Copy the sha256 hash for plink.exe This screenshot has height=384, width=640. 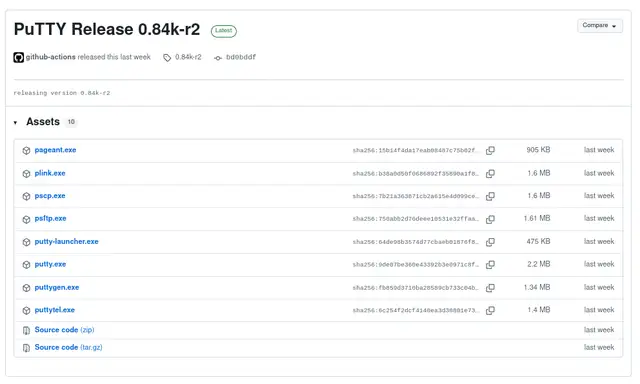click(490, 174)
